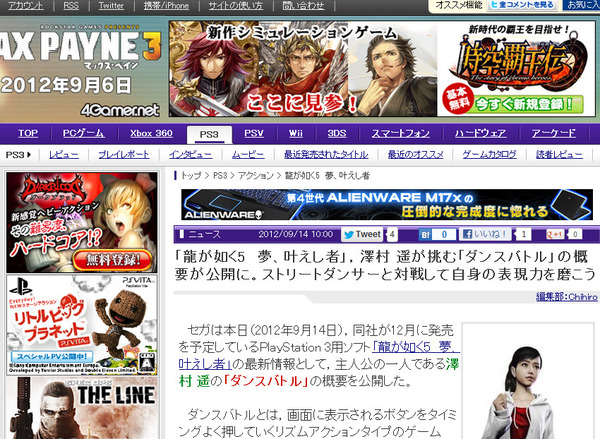Click the article date 2012/09/14 10:00
This screenshot has width=600, height=439.
[295, 234]
